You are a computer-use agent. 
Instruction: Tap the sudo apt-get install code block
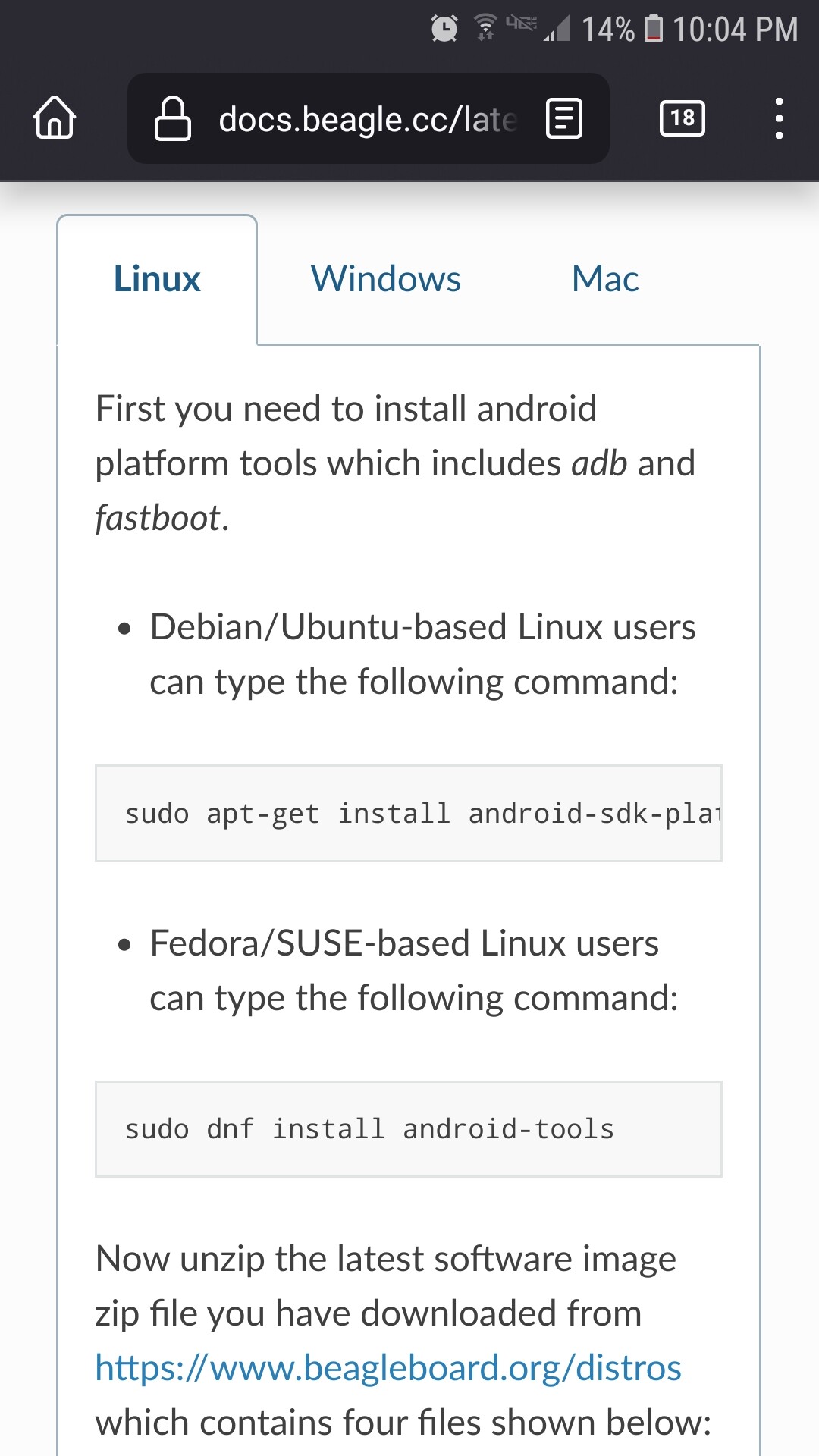pos(408,814)
